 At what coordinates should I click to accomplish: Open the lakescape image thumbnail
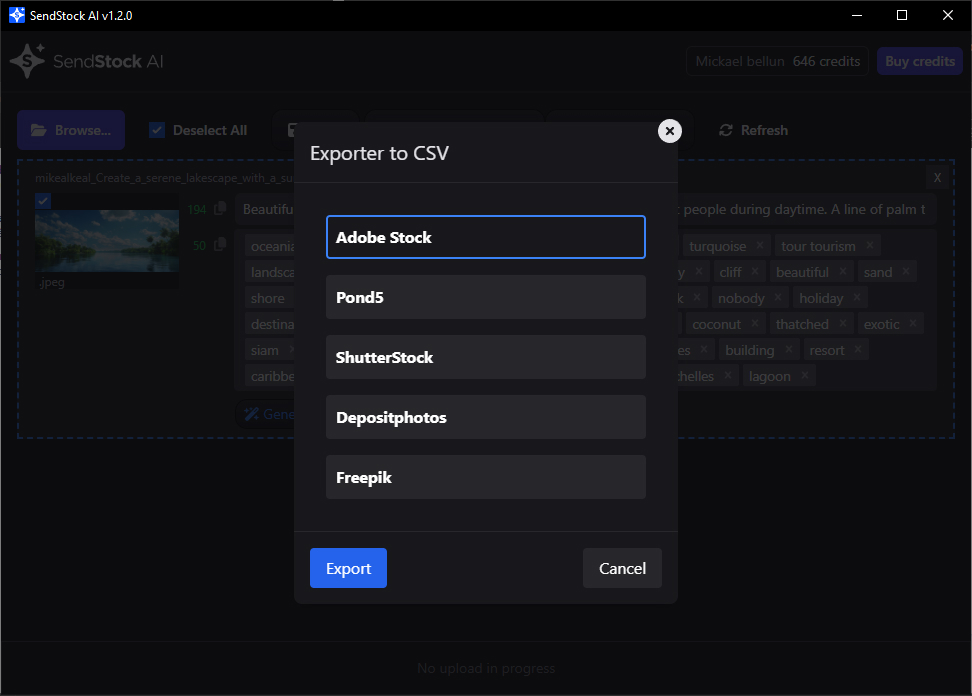point(107,240)
